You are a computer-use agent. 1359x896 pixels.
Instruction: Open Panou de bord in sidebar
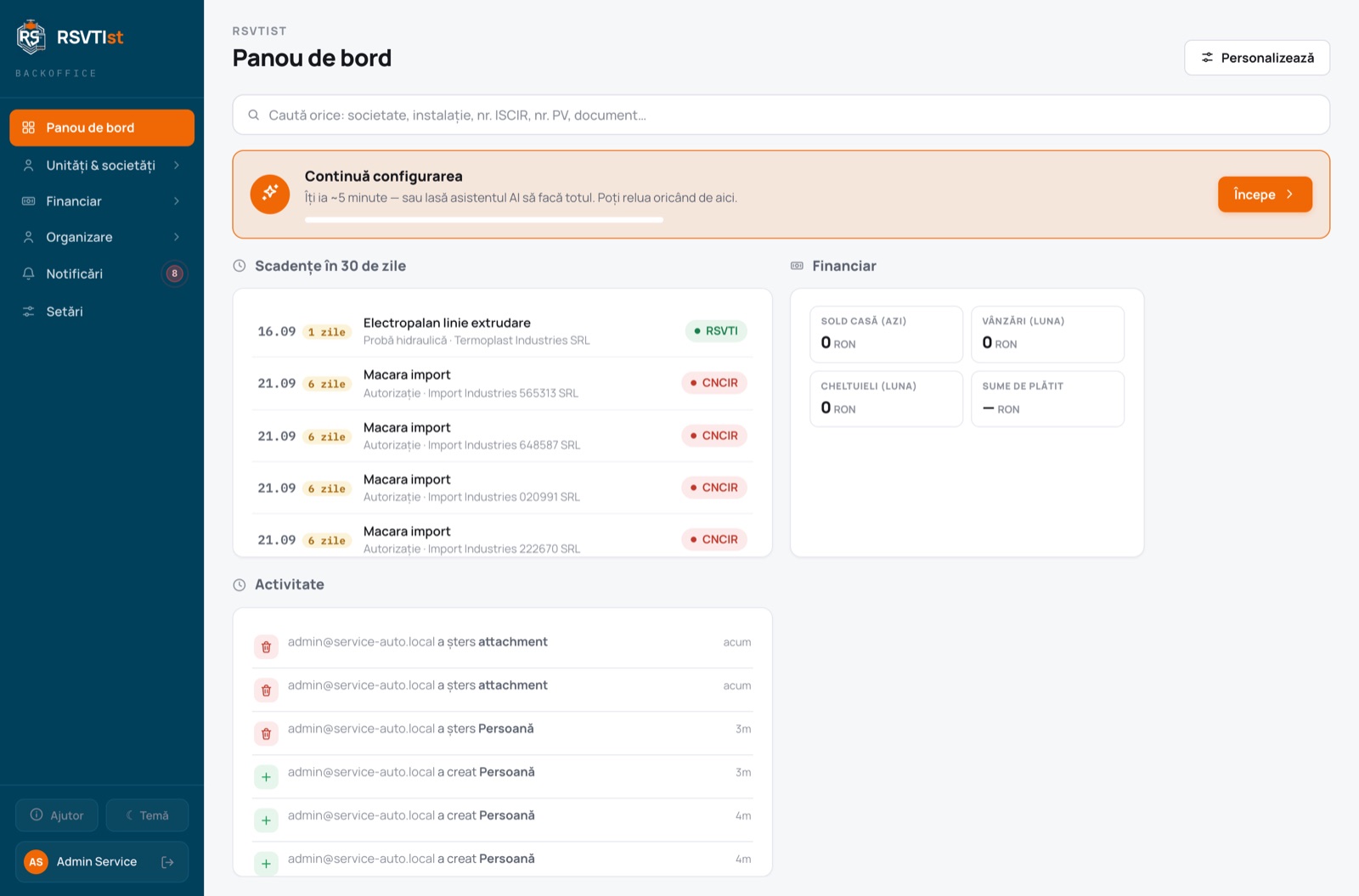pyautogui.click(x=102, y=127)
